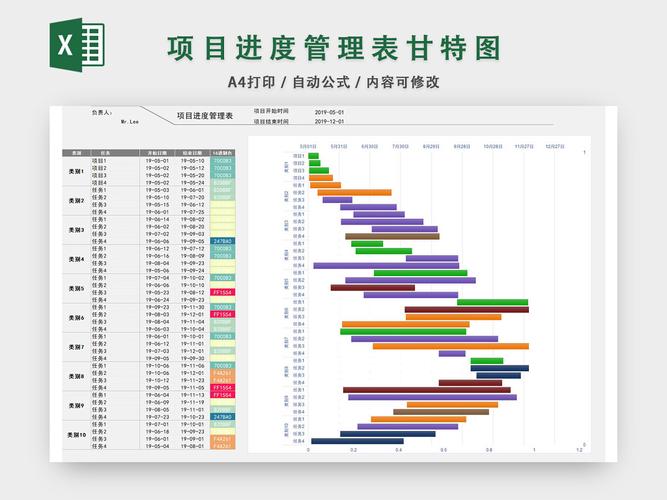Click the 开始日期 column header

tap(157, 153)
